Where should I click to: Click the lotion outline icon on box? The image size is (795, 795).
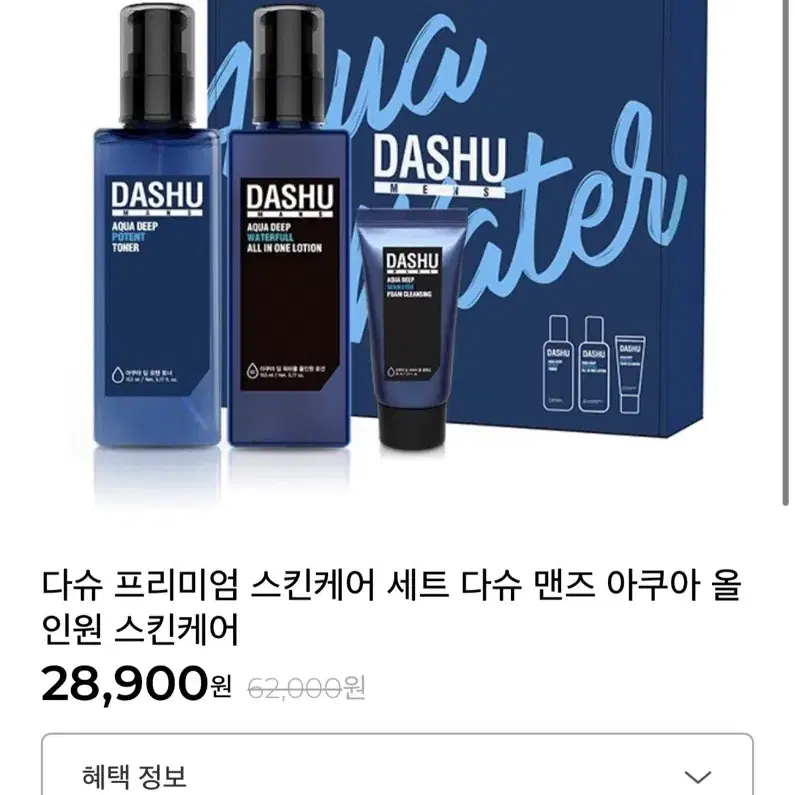click(594, 364)
